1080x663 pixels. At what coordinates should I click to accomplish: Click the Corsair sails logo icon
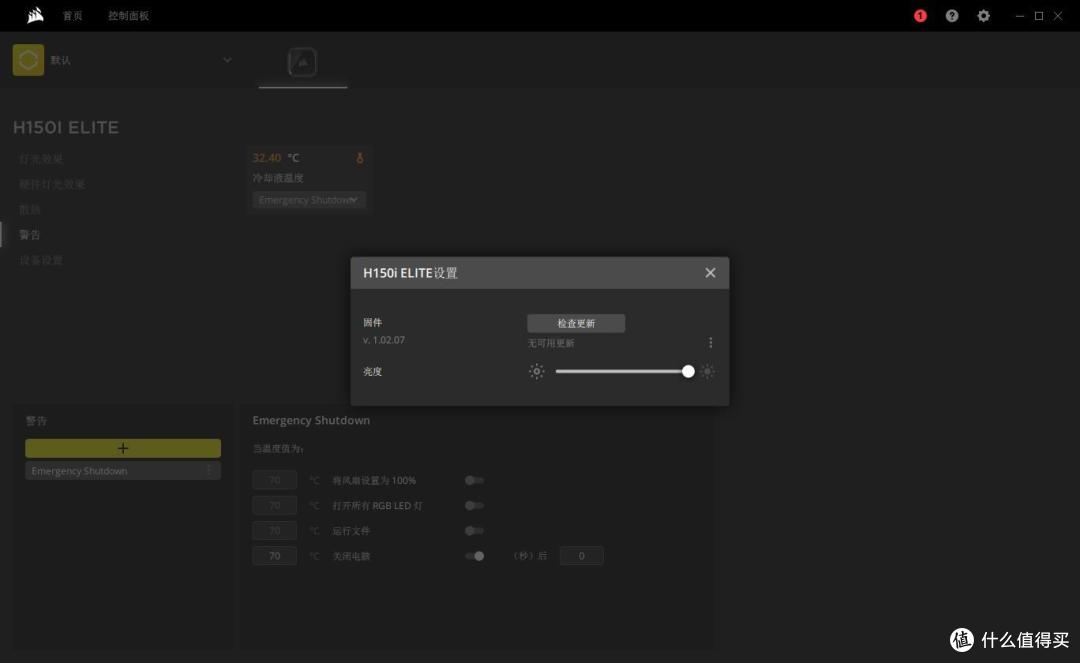click(x=35, y=15)
